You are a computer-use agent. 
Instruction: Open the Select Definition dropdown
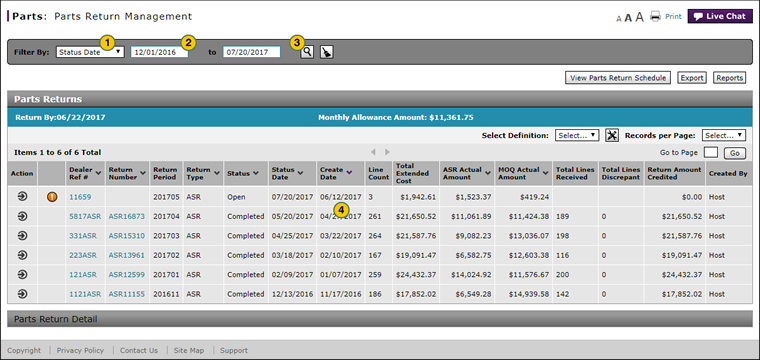coord(577,136)
